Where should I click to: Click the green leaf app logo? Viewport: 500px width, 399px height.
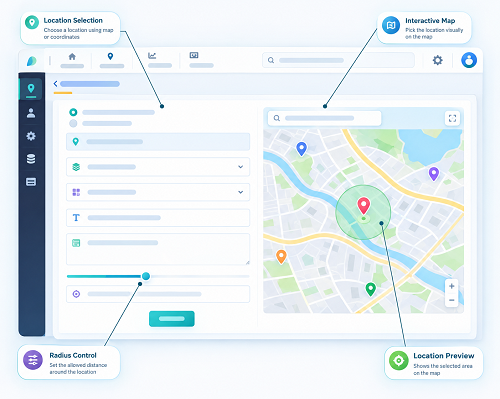click(32, 61)
